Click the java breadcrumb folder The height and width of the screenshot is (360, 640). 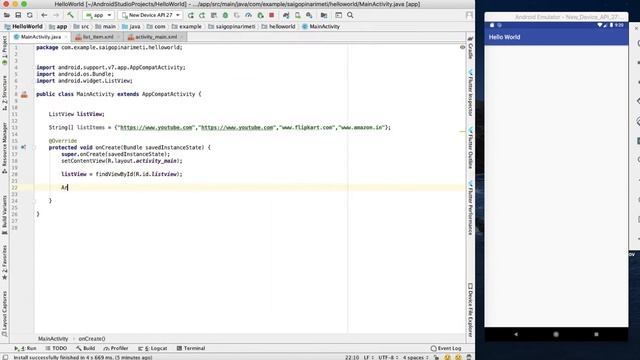(x=131, y=27)
